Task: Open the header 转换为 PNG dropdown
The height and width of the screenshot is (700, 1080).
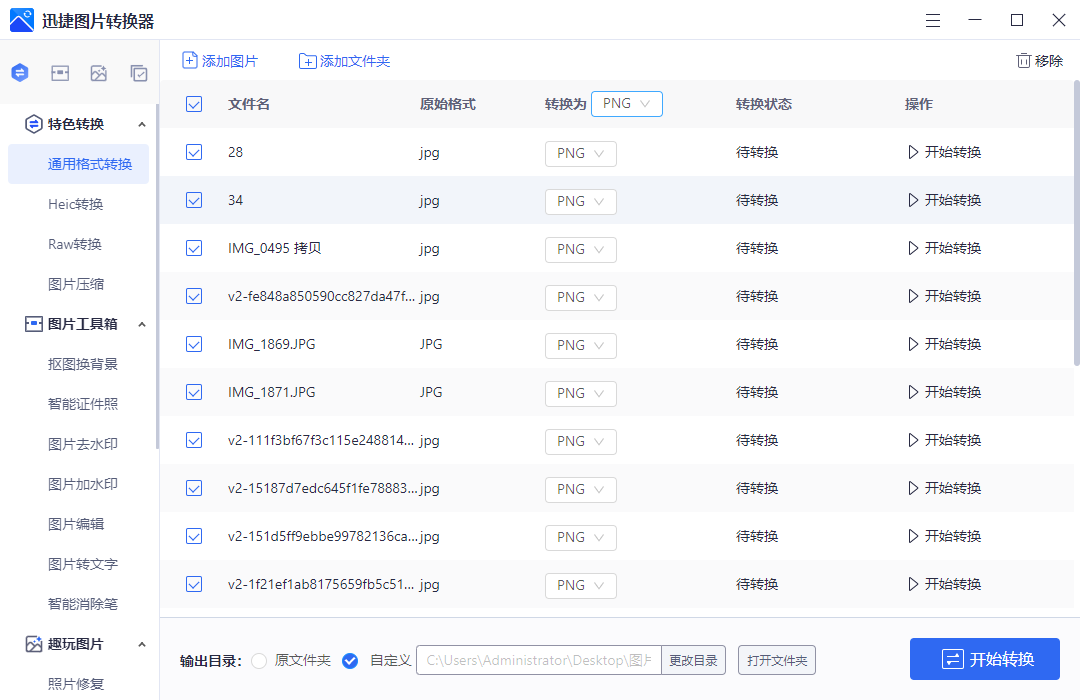Action: point(627,104)
